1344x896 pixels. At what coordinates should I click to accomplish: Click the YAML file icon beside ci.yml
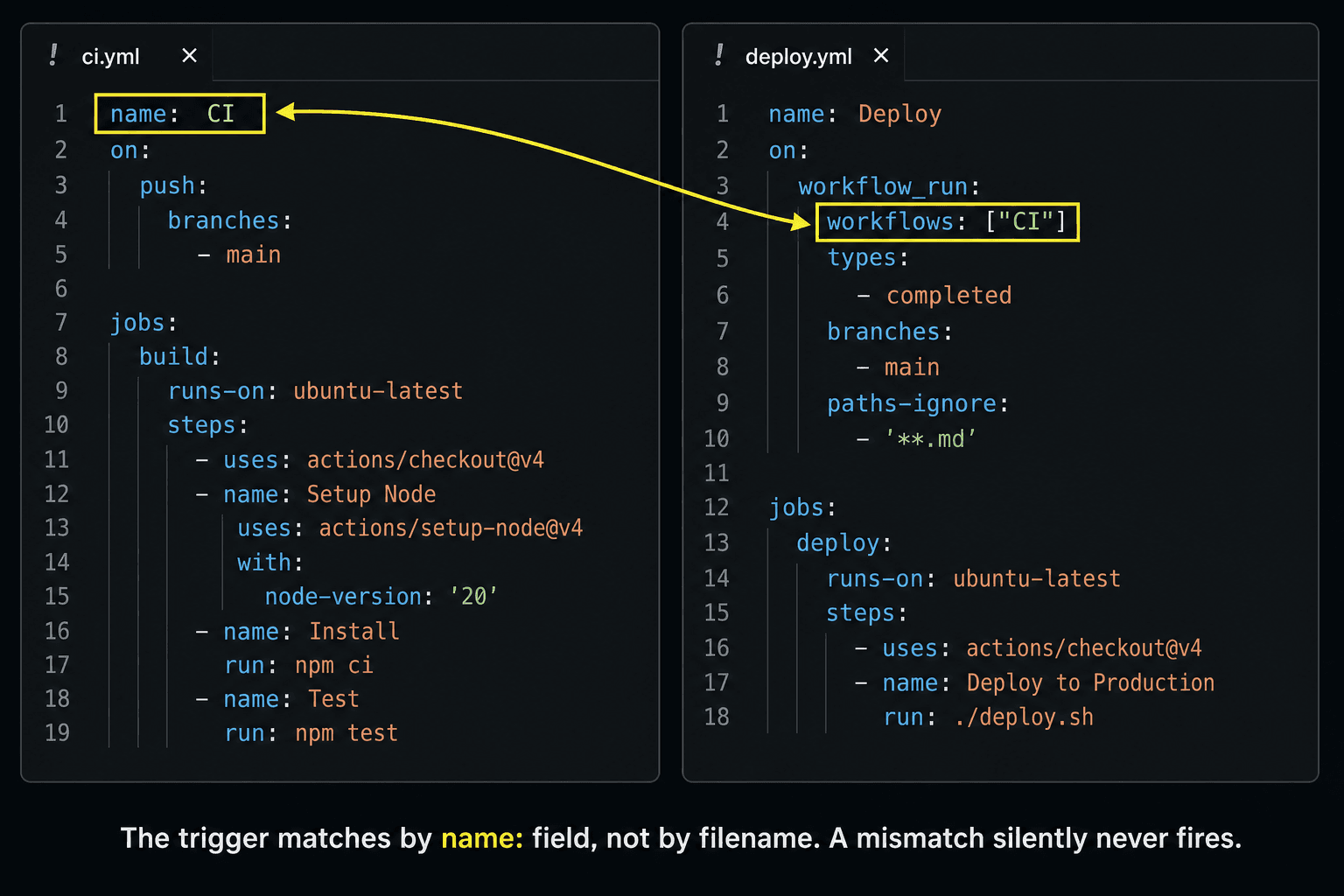click(53, 55)
